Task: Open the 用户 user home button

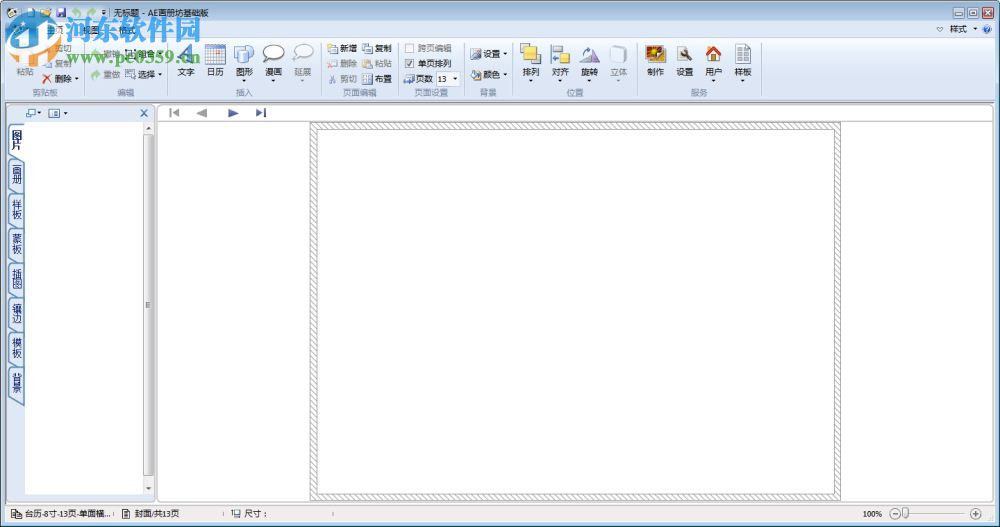Action: 714,63
